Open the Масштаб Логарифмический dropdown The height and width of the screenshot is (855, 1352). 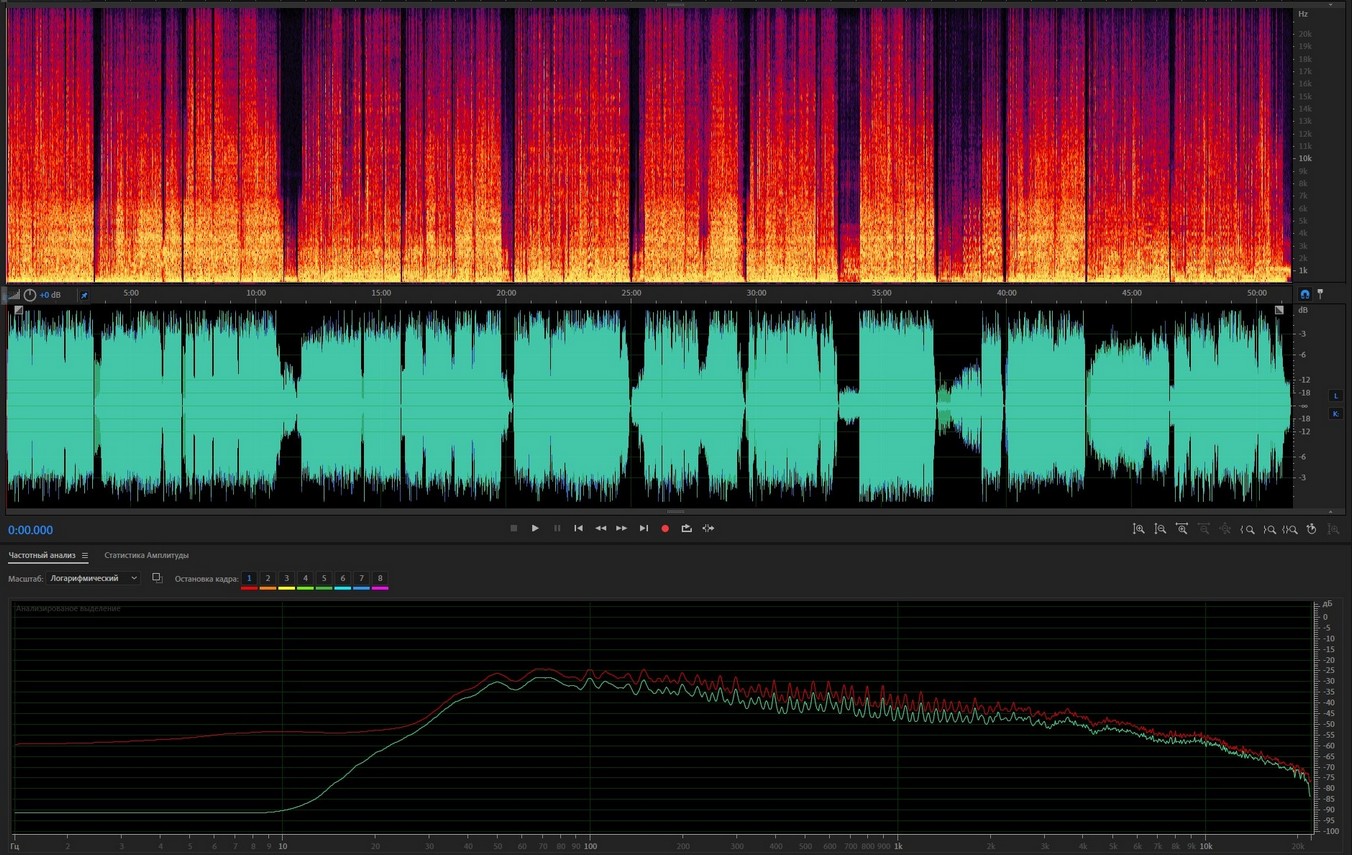[x=95, y=578]
